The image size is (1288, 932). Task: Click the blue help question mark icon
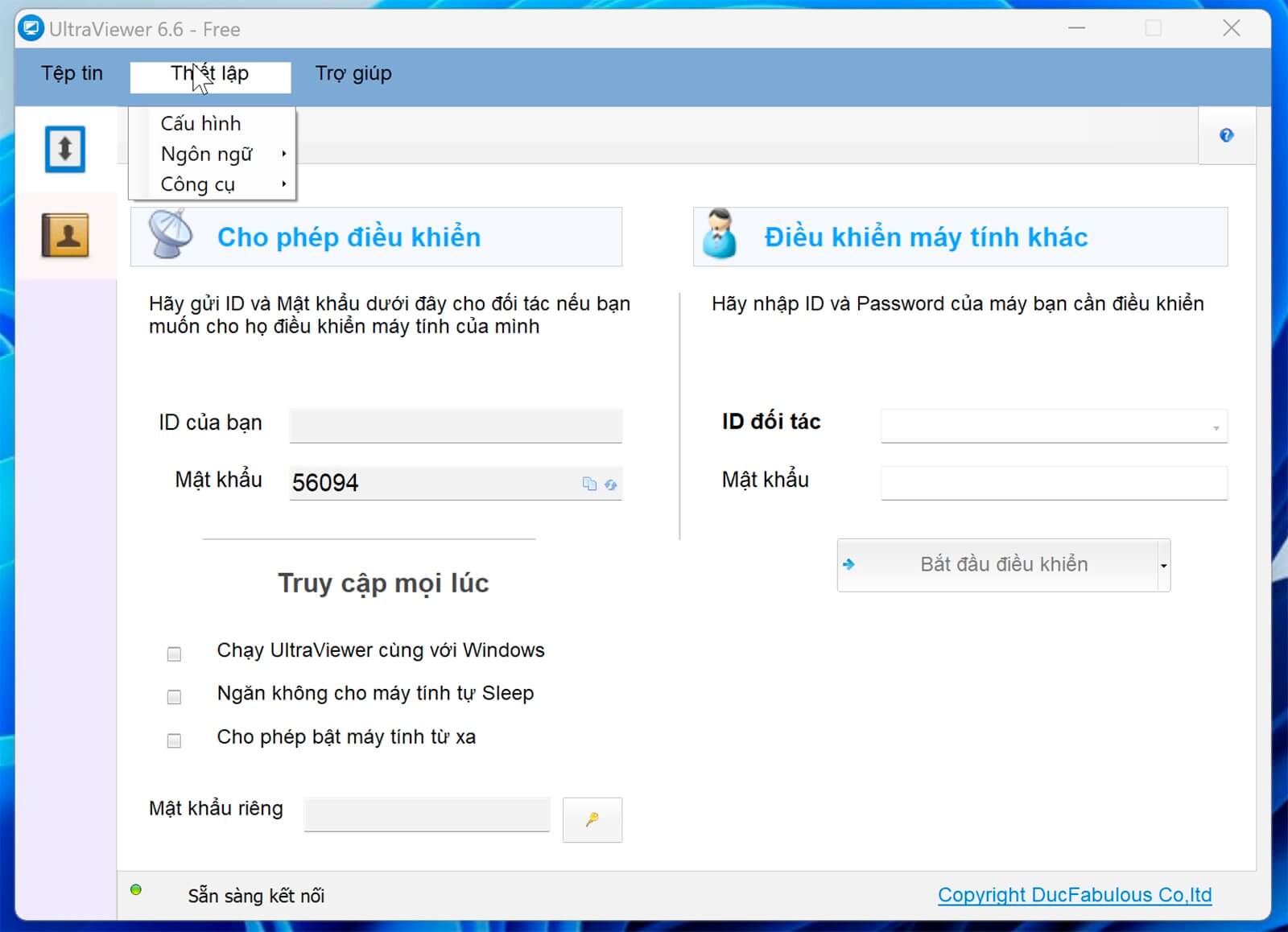point(1226,135)
